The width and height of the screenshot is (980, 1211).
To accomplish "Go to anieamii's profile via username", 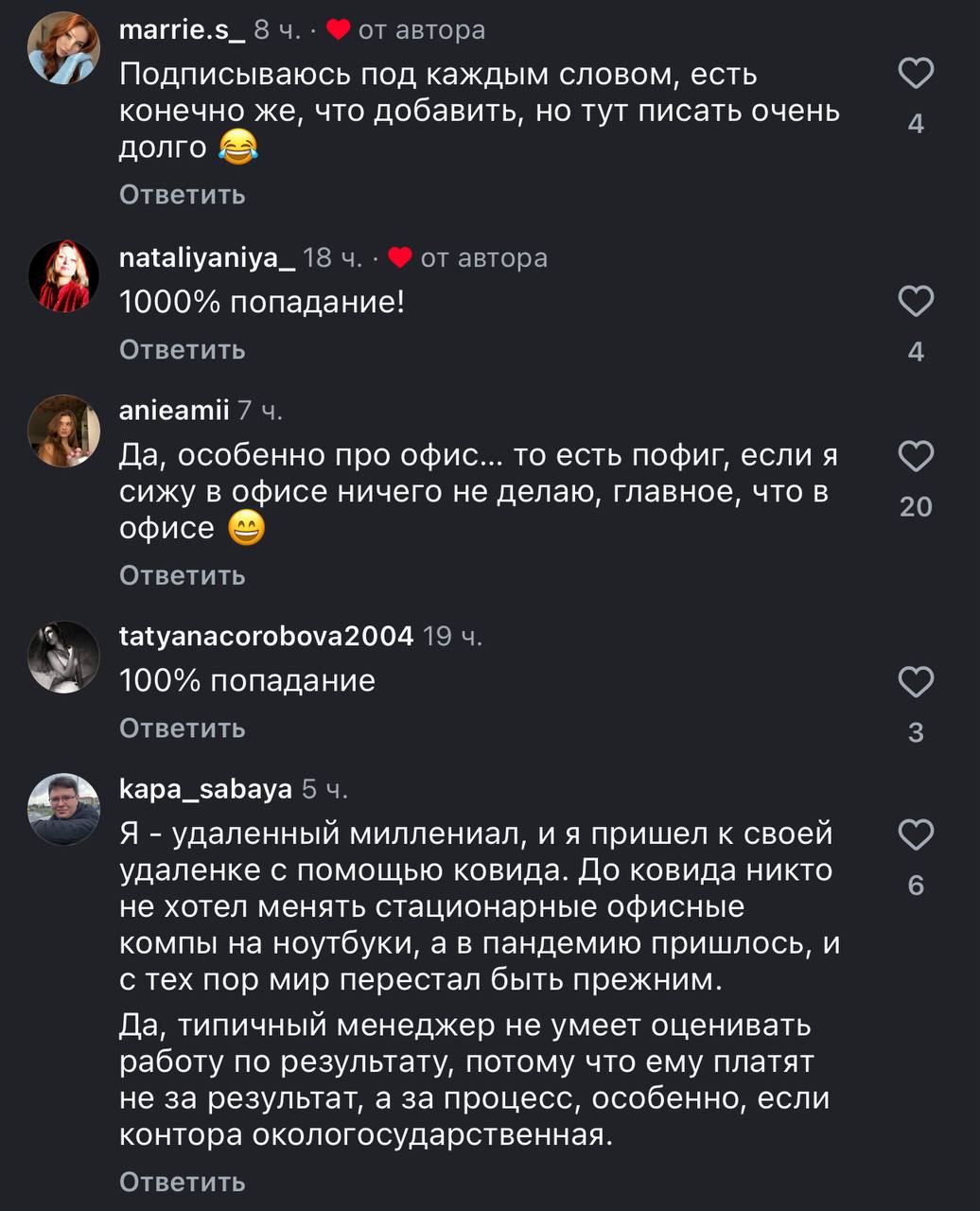I will 175,411.
